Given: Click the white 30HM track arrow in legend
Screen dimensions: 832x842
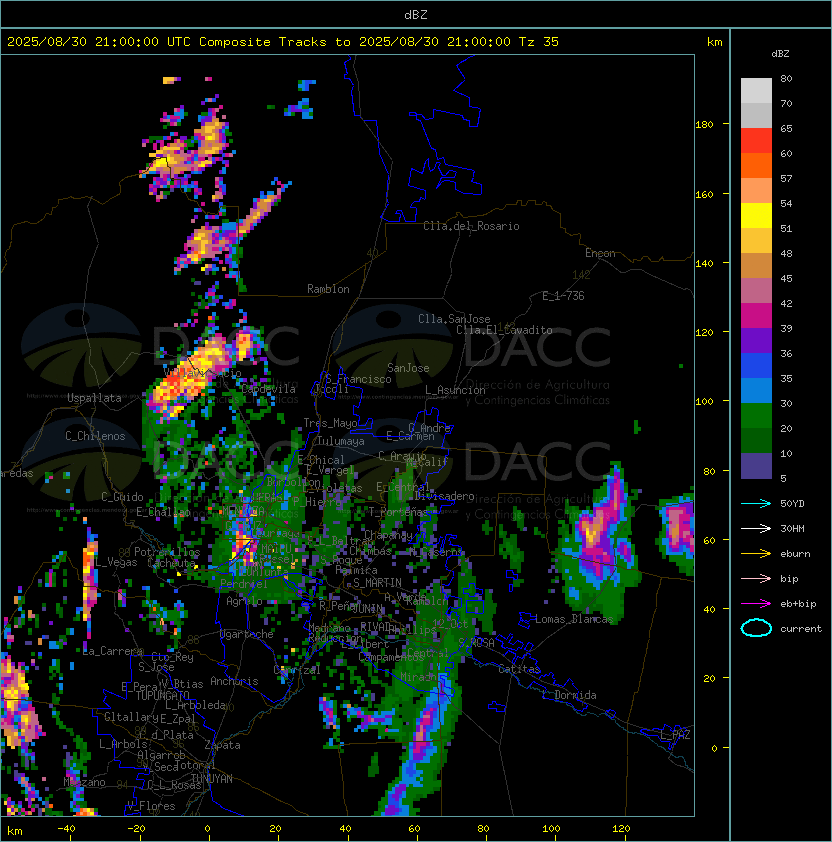Looking at the screenshot, I should tap(756, 528).
